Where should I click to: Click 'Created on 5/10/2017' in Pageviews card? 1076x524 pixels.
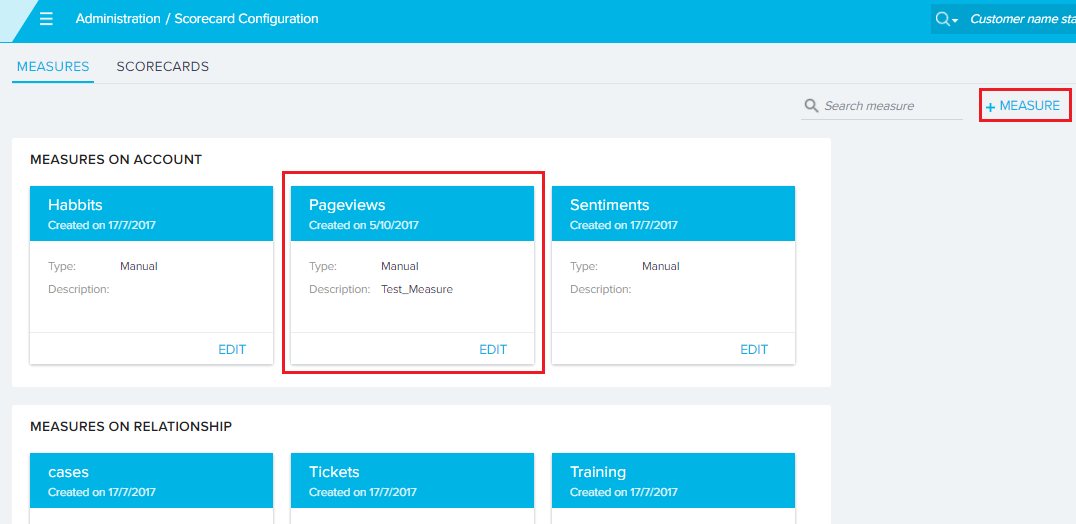point(364,225)
